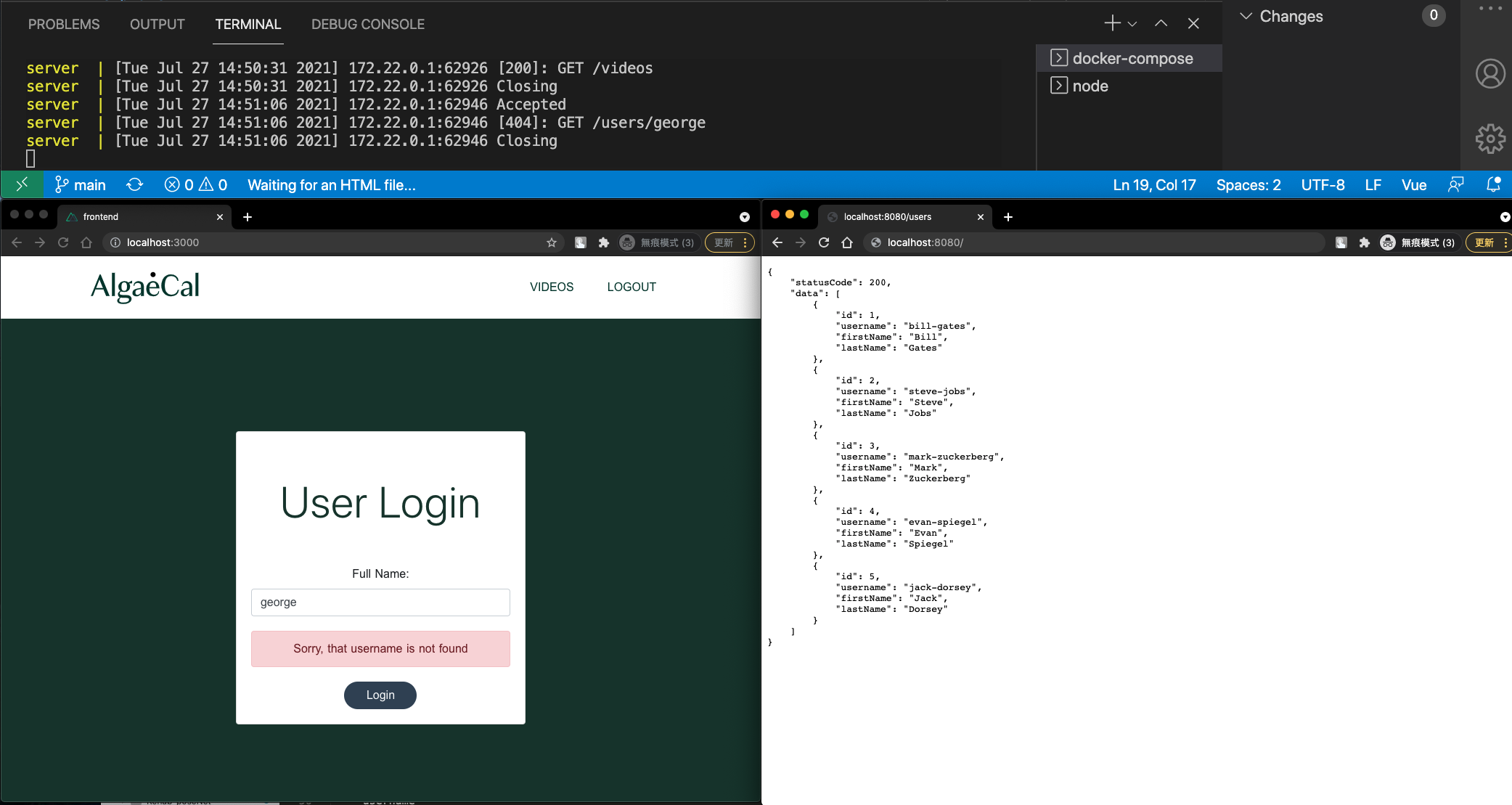Open the VS Code Manage gear icon

(x=1490, y=139)
